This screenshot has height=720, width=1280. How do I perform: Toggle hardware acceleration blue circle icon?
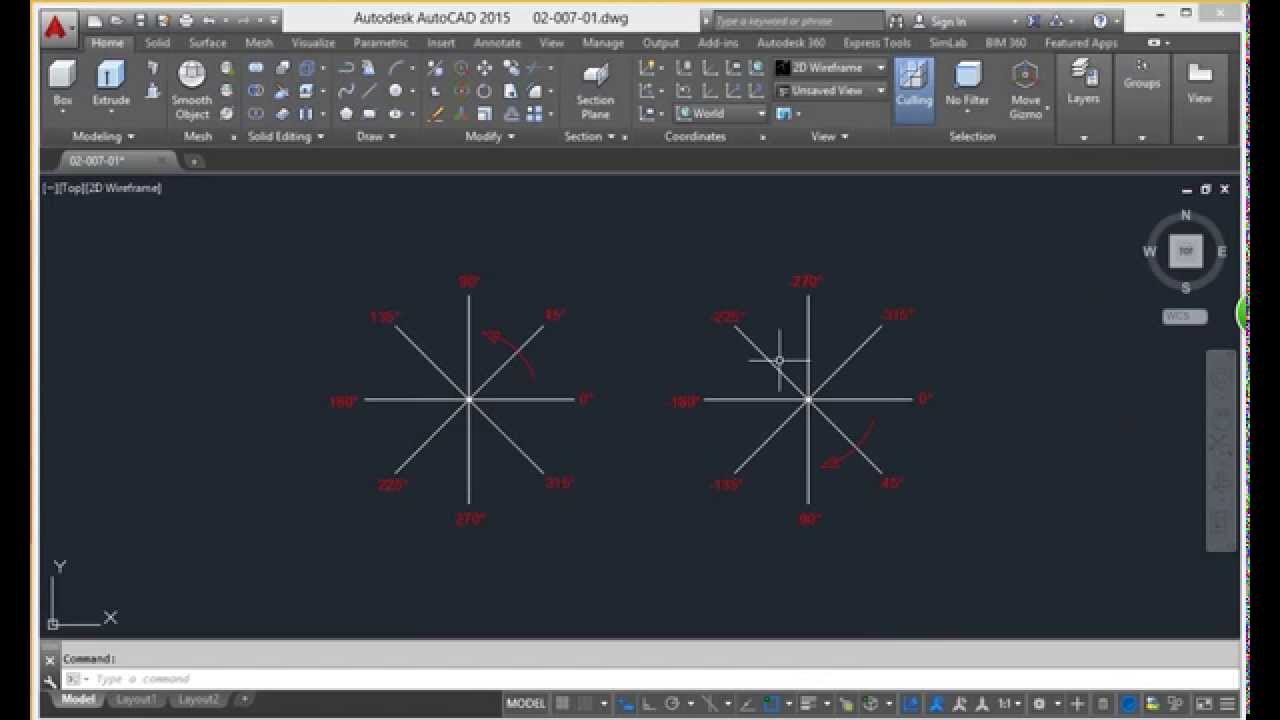tap(1128, 703)
